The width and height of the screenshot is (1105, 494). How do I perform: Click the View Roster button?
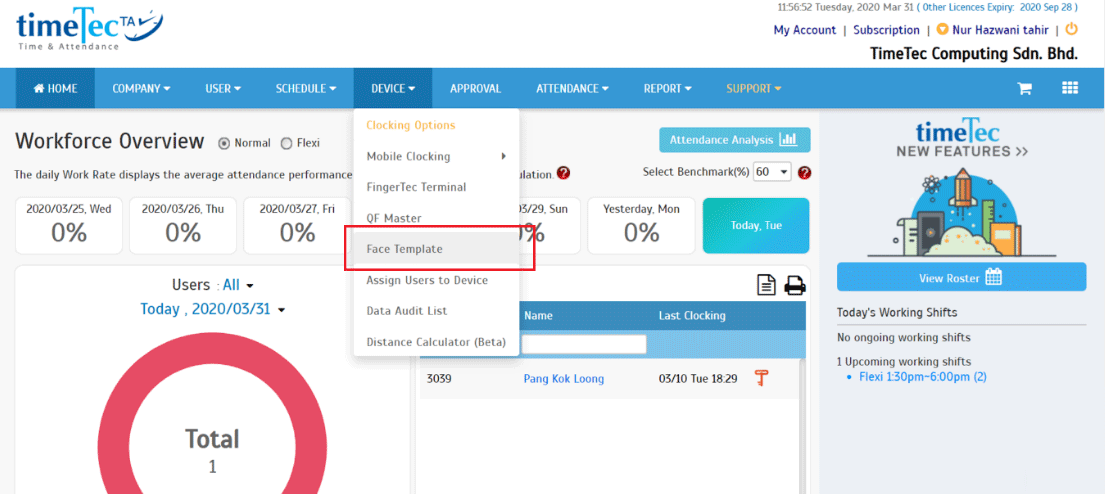[x=961, y=277]
